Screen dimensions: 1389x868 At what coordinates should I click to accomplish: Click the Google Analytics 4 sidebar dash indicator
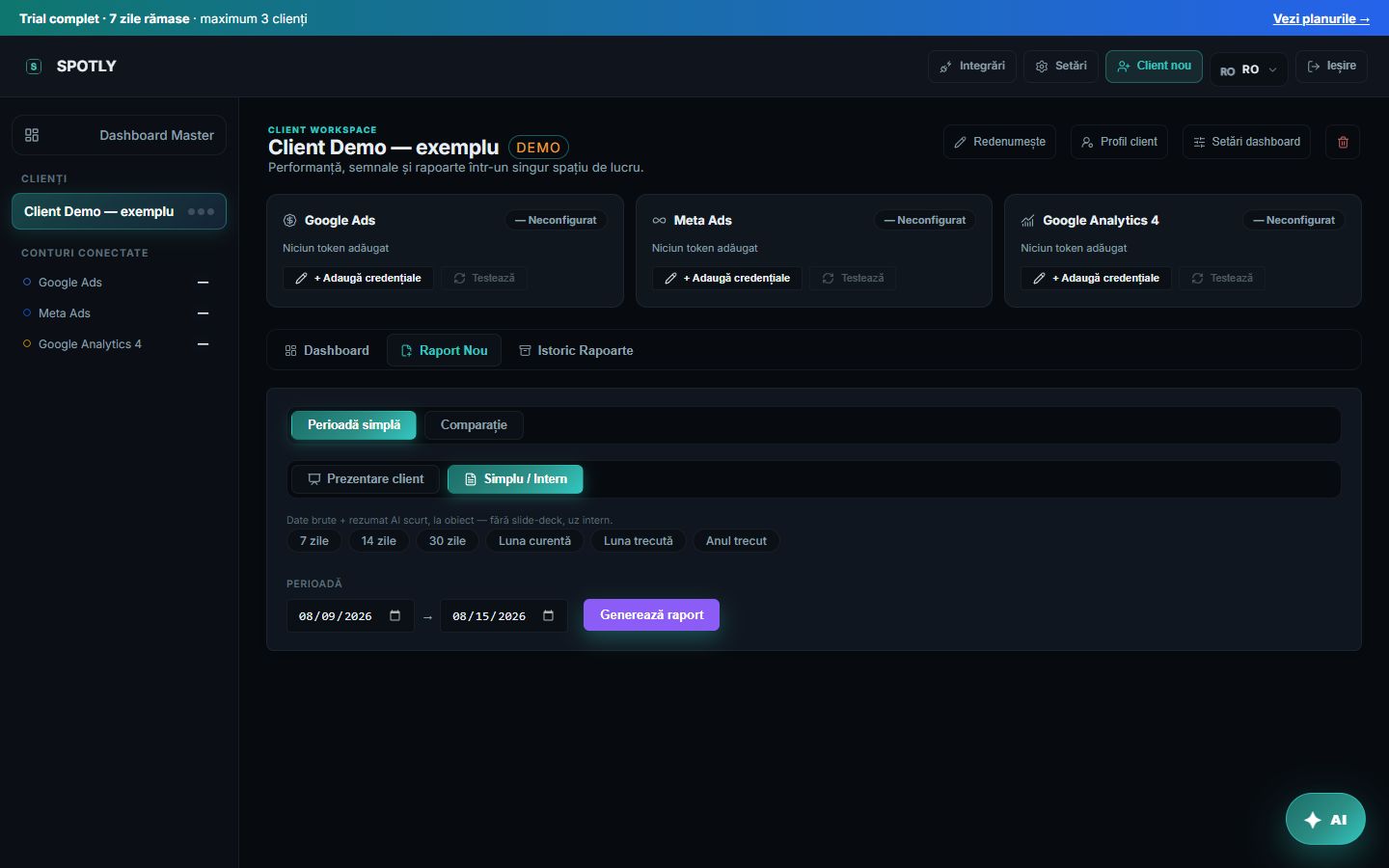[x=204, y=344]
